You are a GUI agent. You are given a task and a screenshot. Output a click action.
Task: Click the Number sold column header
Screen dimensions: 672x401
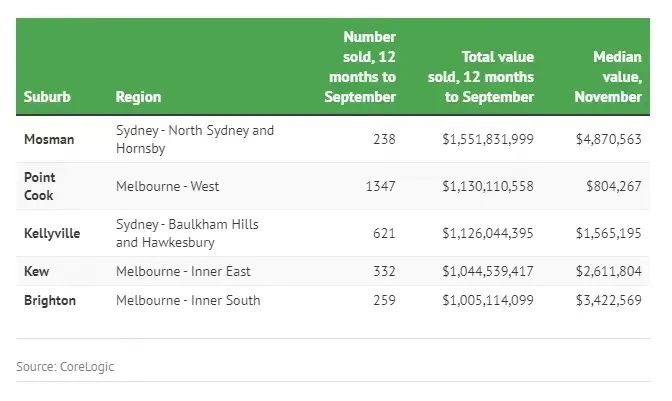point(360,67)
